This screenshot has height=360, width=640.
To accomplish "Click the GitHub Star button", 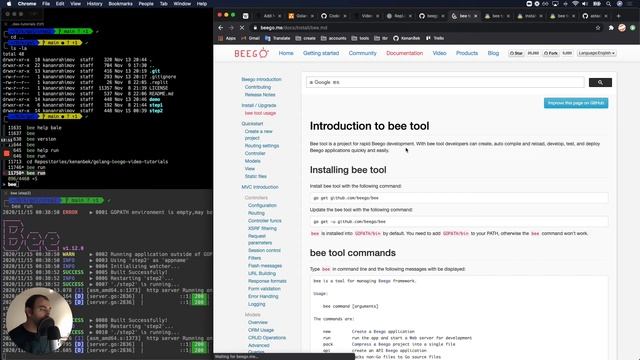I will point(516,53).
